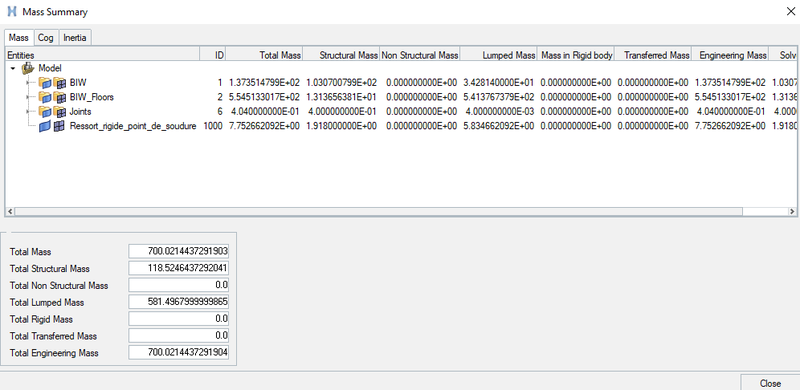Collapse the Model tree node
Viewport: 800px width, 390px height.
tap(13, 68)
